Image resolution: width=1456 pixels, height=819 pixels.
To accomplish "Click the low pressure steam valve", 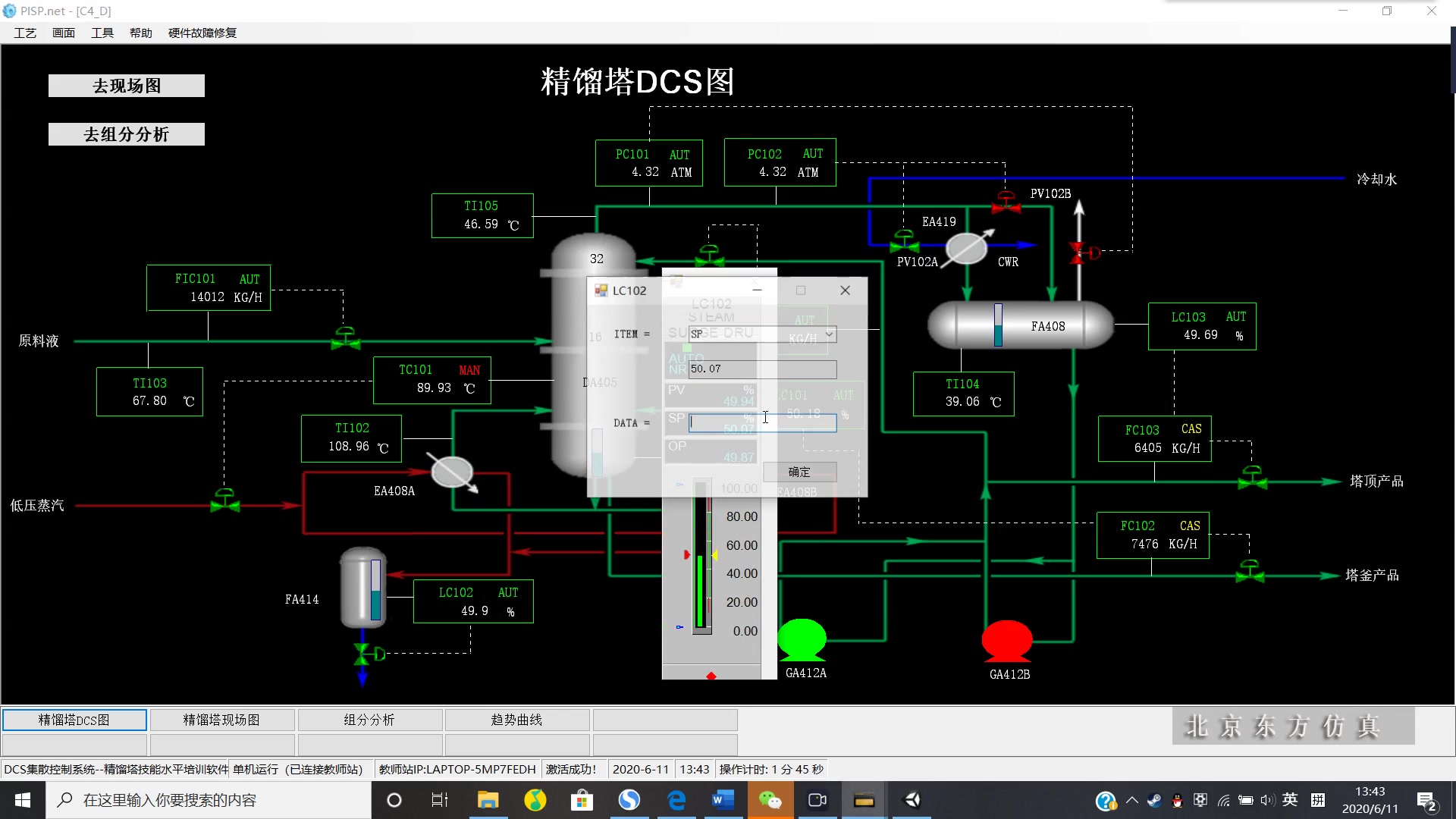I will 224,502.
